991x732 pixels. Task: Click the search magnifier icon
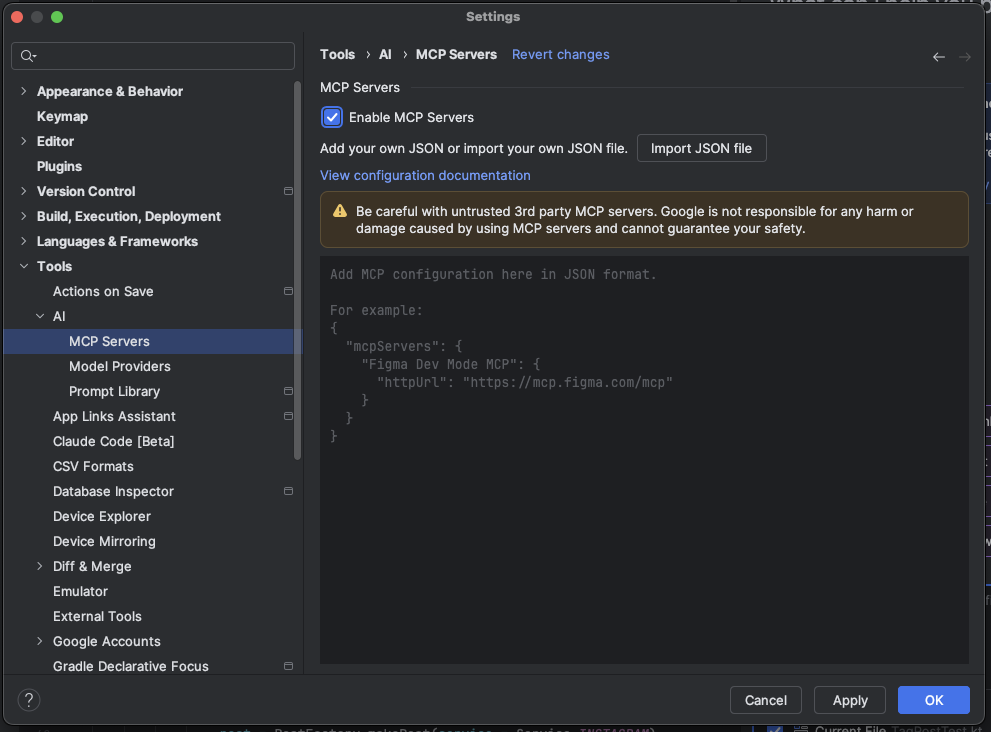(x=28, y=56)
